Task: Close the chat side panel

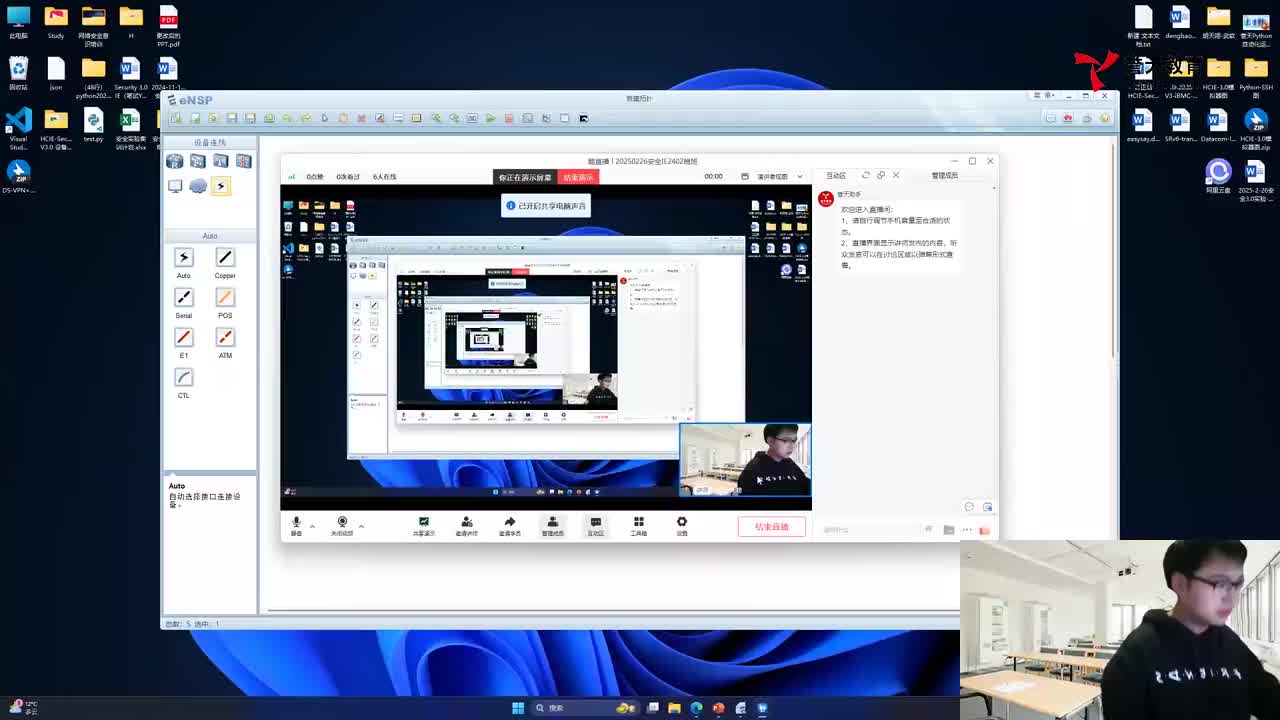Action: pos(896,175)
